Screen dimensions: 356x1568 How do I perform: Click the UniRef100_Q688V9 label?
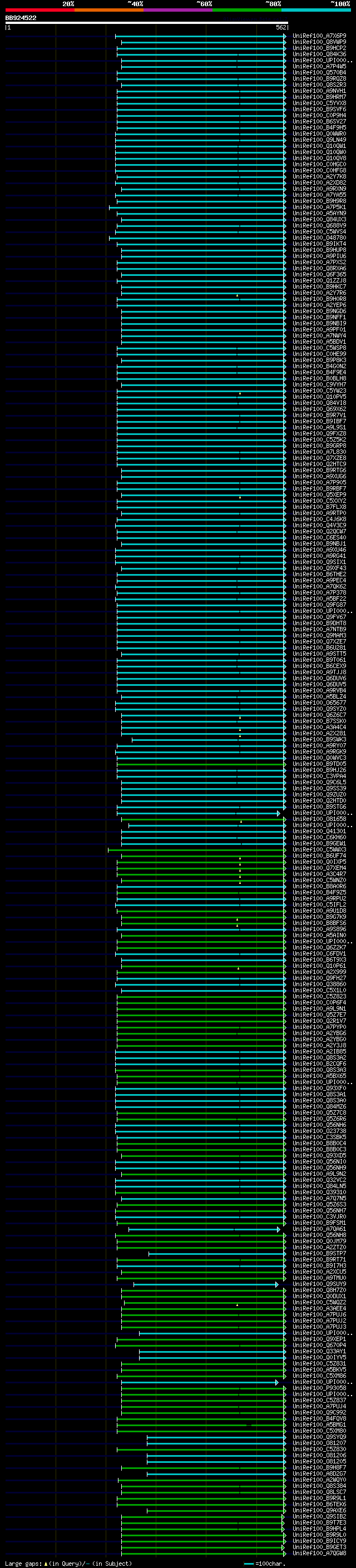[x=319, y=225]
